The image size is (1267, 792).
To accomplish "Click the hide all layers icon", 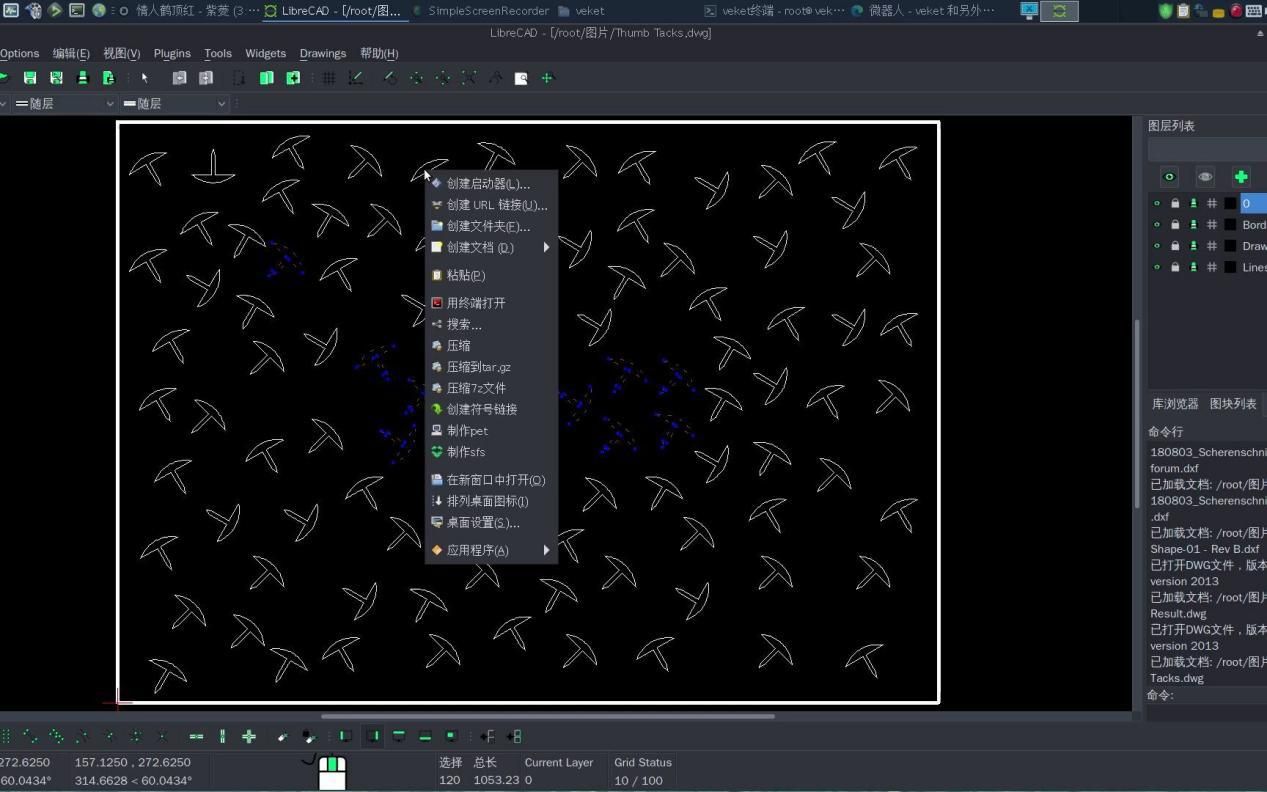I will (1205, 177).
